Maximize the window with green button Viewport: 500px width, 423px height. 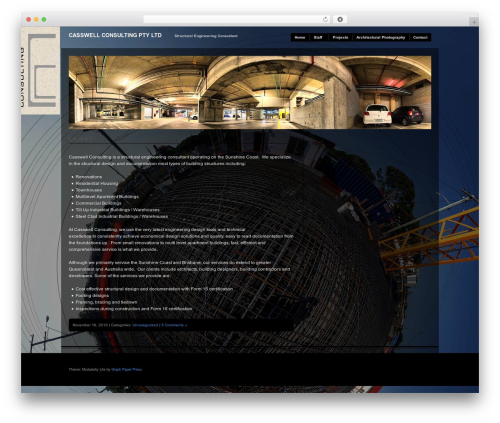tap(44, 19)
